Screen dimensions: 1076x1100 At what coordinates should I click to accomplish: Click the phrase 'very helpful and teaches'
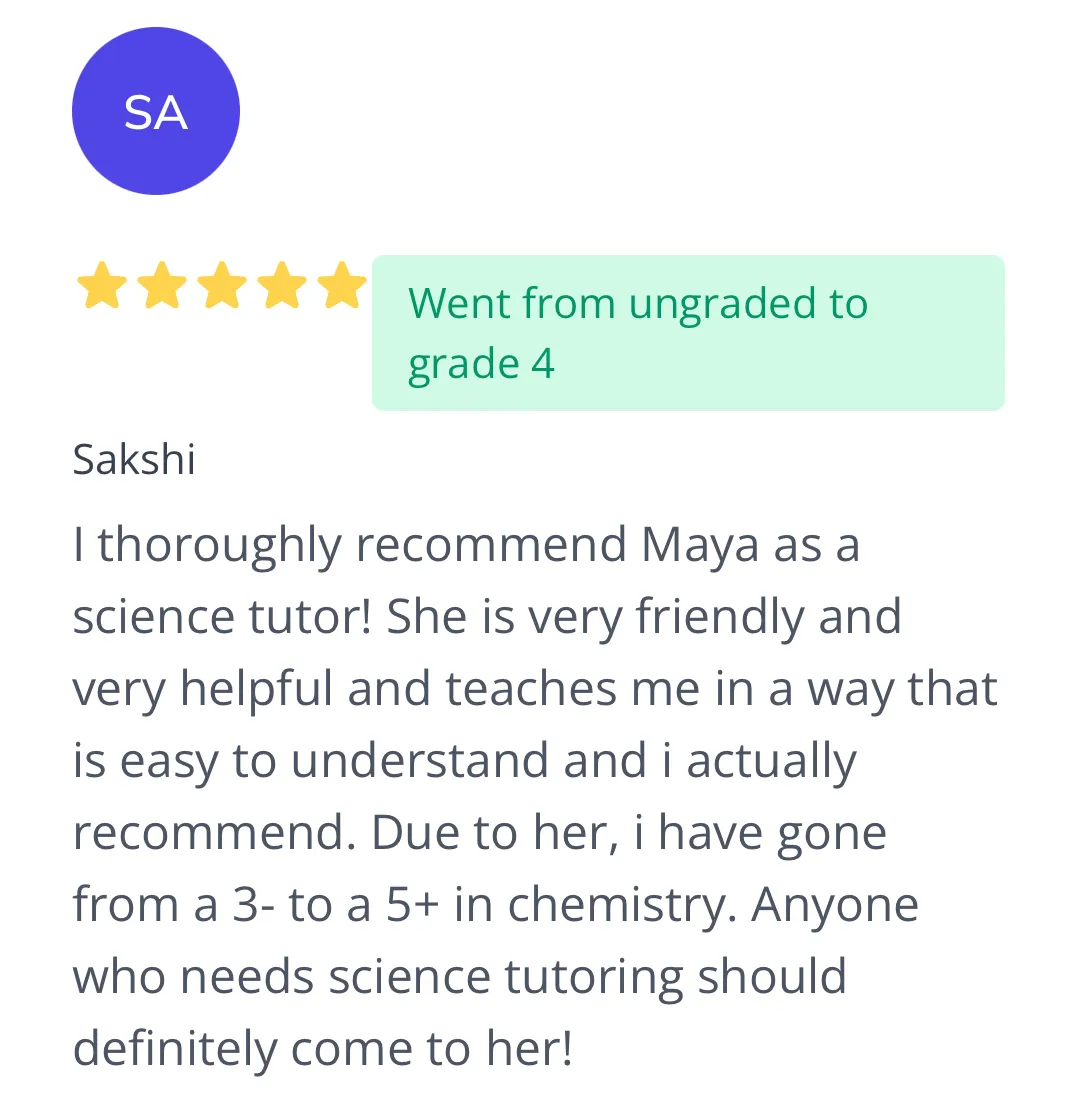(345, 690)
